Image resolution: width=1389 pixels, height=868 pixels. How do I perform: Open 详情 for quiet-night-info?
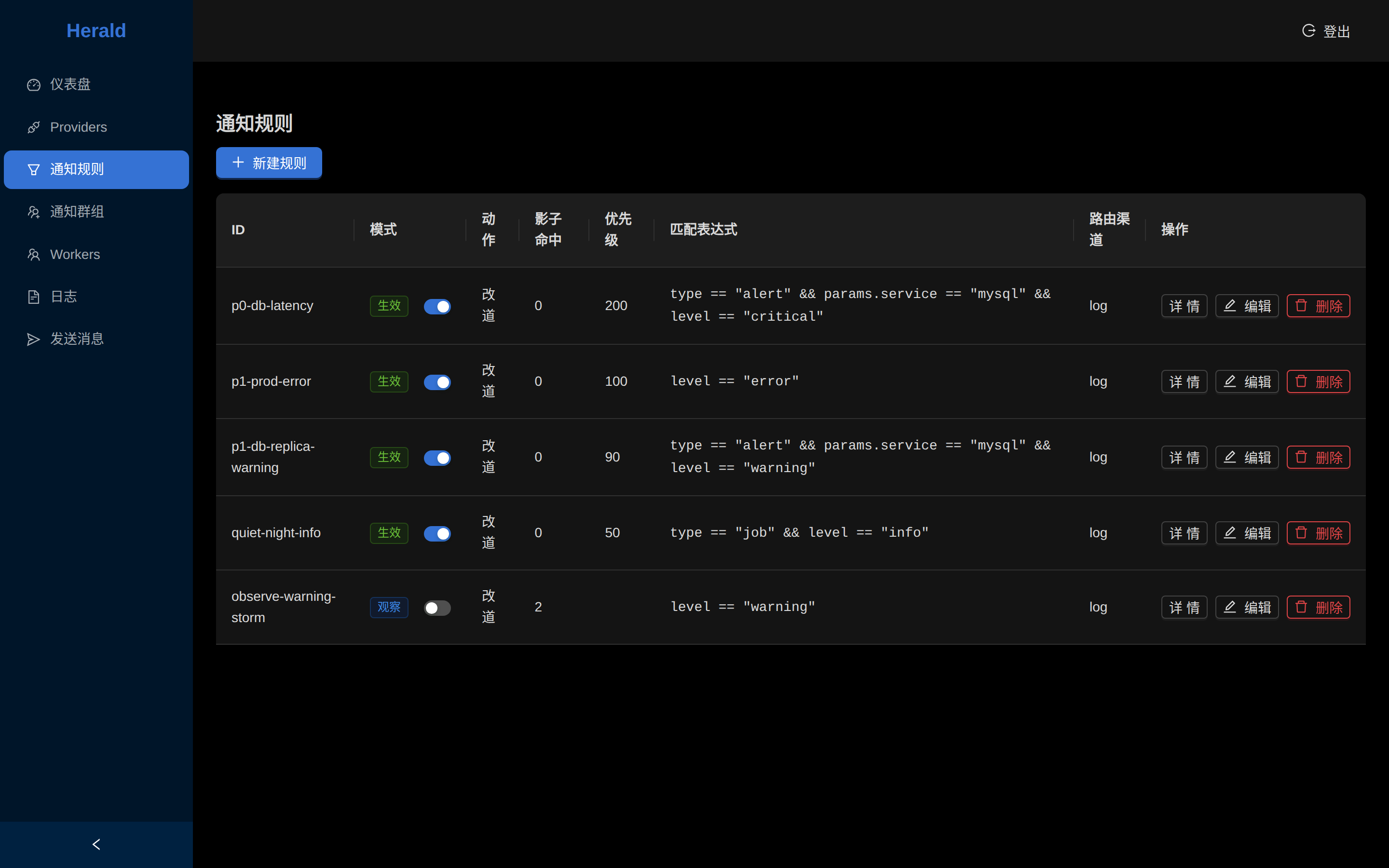pos(1184,533)
